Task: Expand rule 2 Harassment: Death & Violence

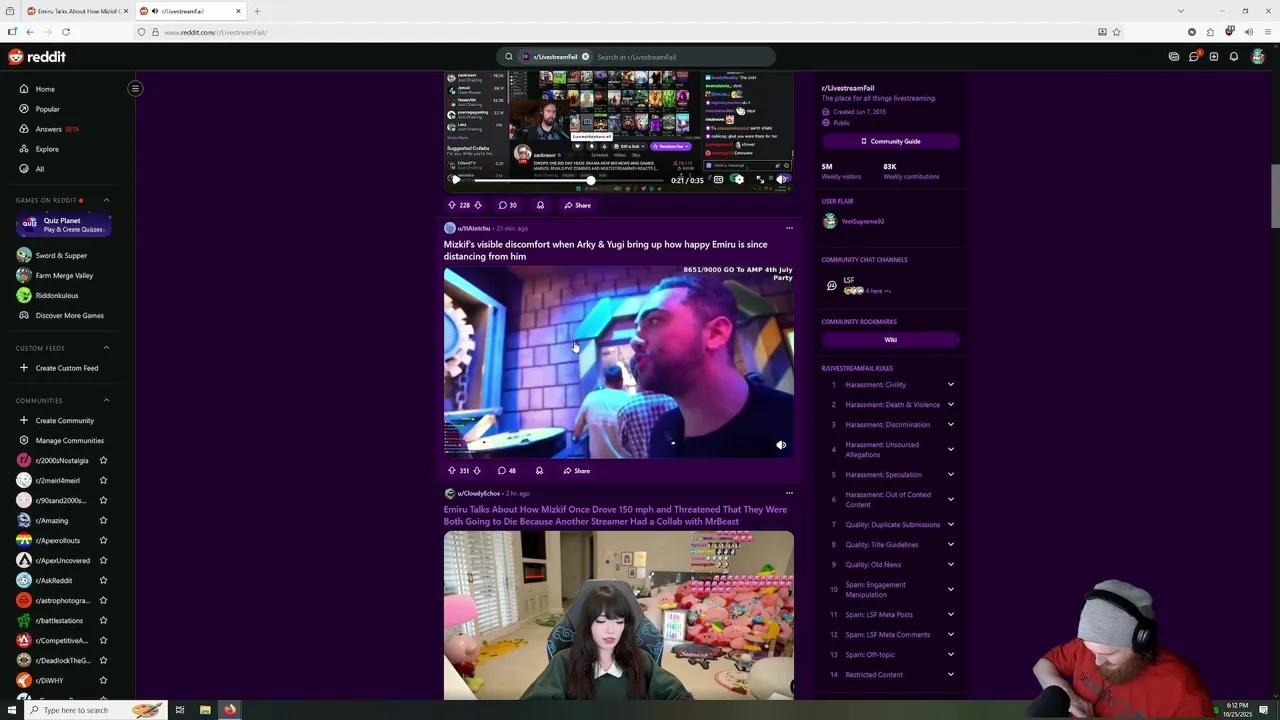Action: click(x=951, y=404)
